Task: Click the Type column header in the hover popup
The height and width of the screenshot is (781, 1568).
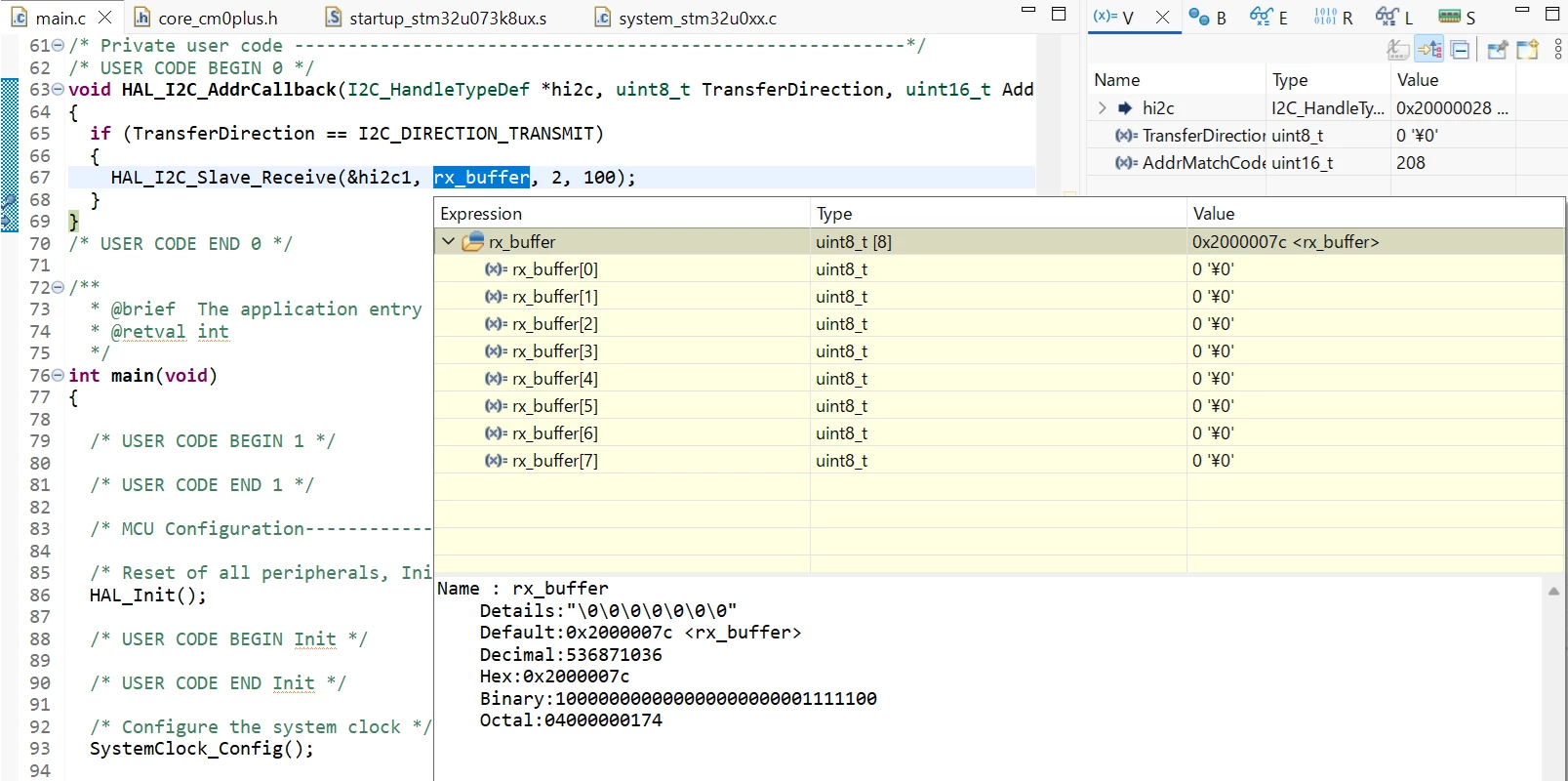Action: click(x=999, y=214)
